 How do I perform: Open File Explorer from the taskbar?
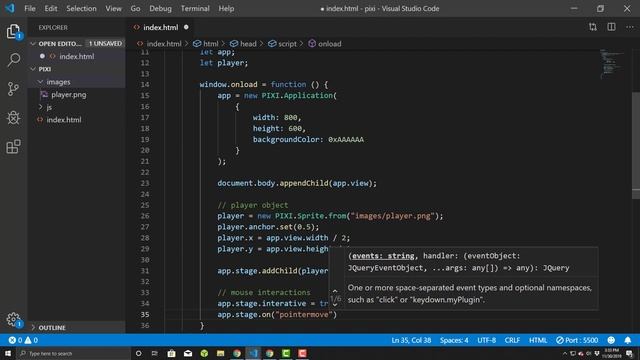pos(220,353)
